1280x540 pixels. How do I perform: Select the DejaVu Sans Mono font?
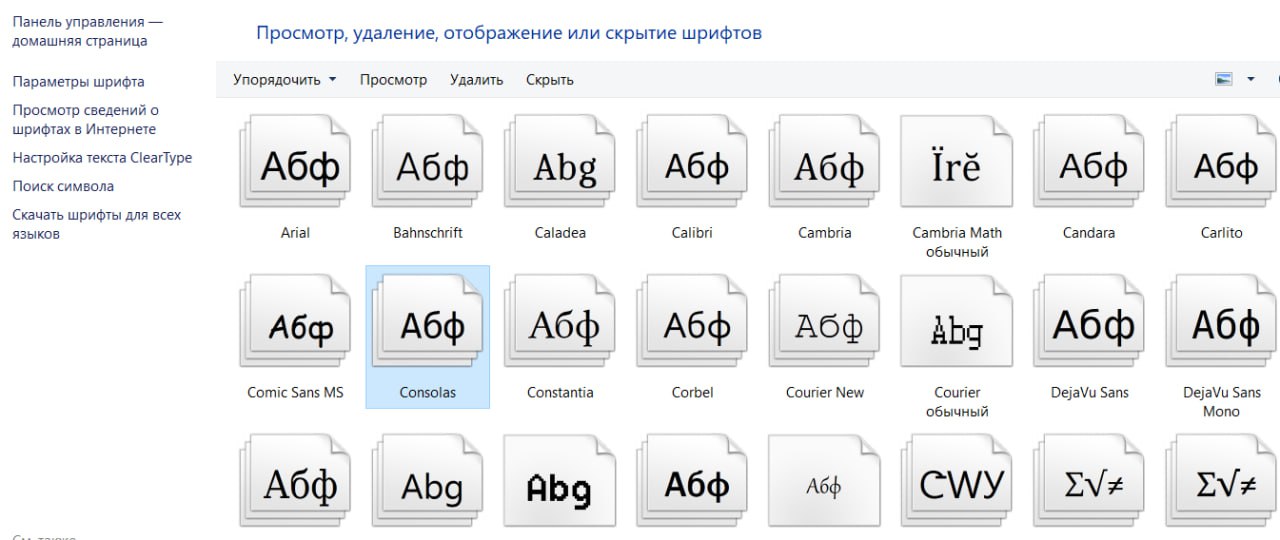click(x=1221, y=327)
